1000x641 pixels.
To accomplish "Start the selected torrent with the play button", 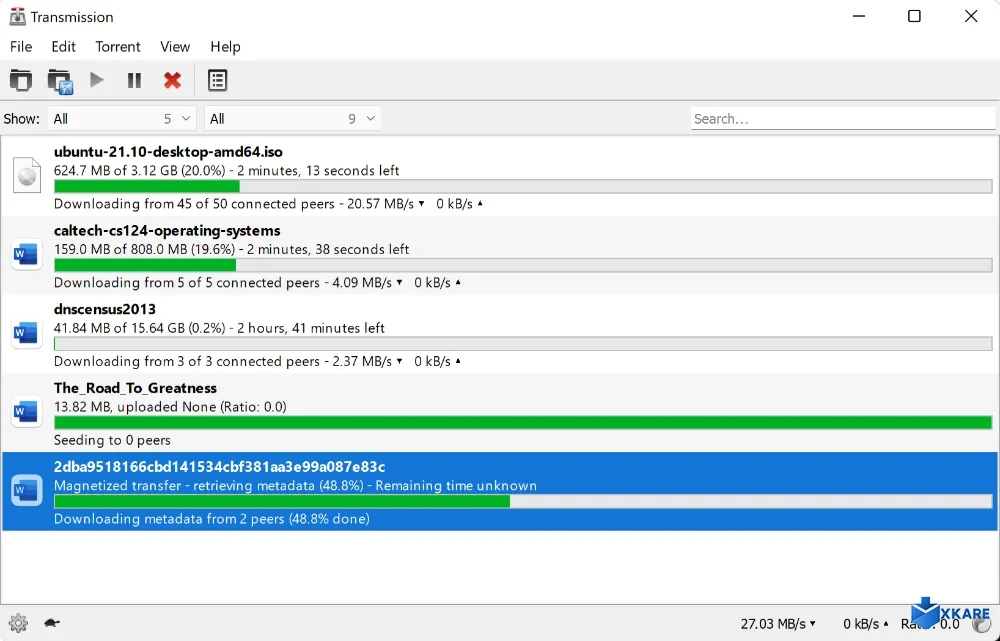I will tap(97, 80).
